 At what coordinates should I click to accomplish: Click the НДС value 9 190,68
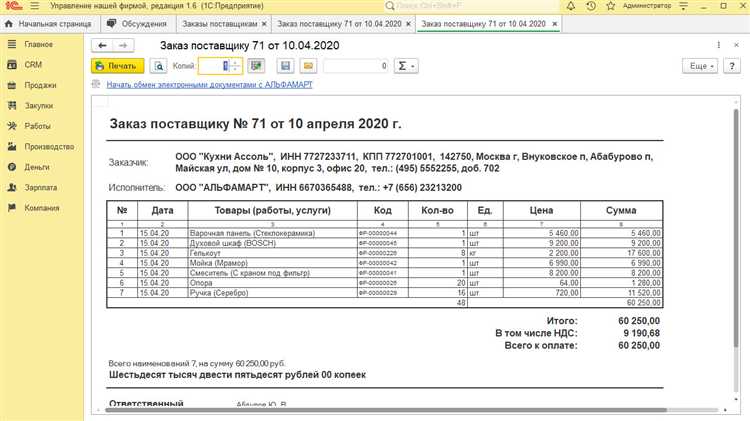point(641,333)
